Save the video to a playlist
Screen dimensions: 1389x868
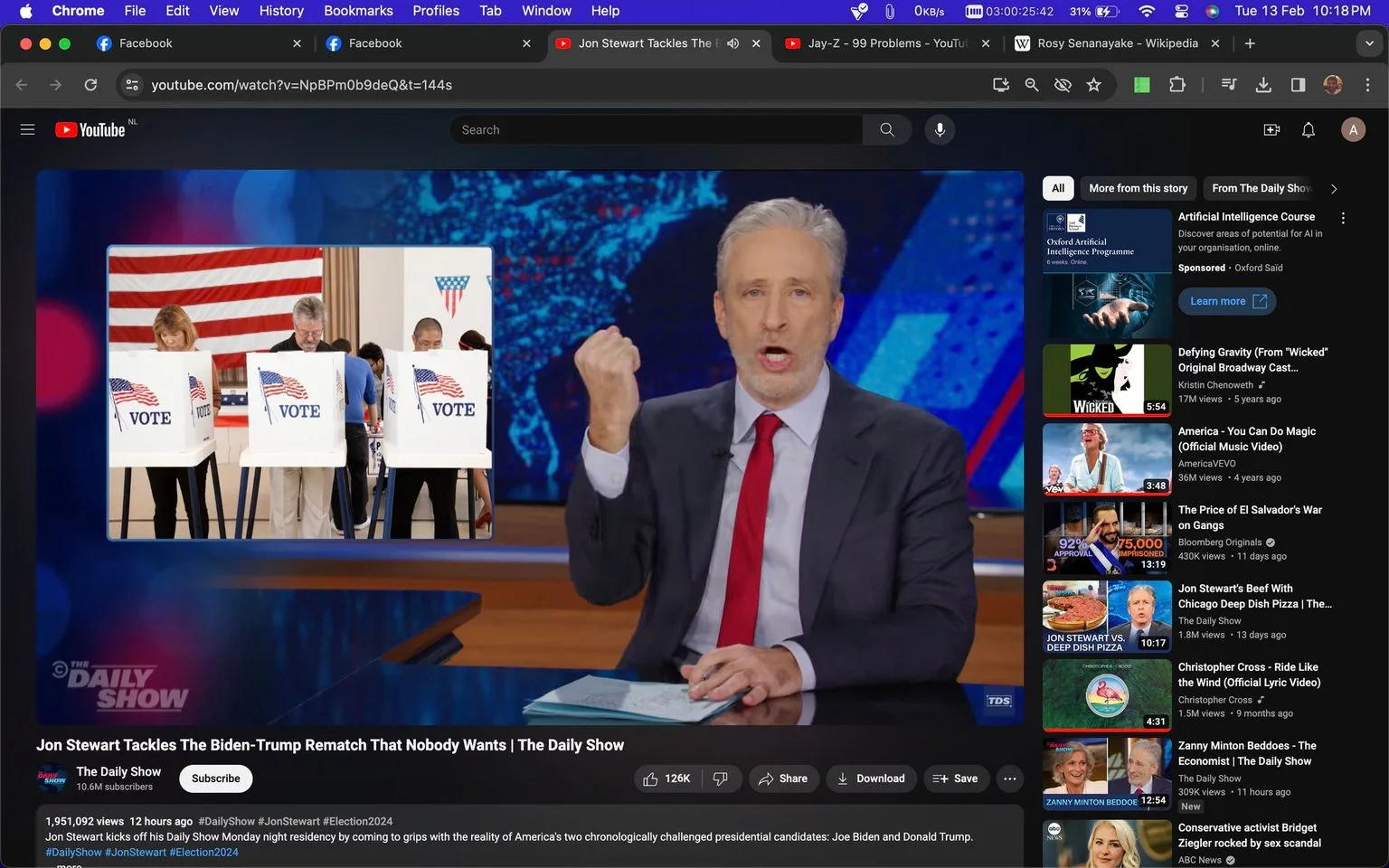tap(955, 778)
